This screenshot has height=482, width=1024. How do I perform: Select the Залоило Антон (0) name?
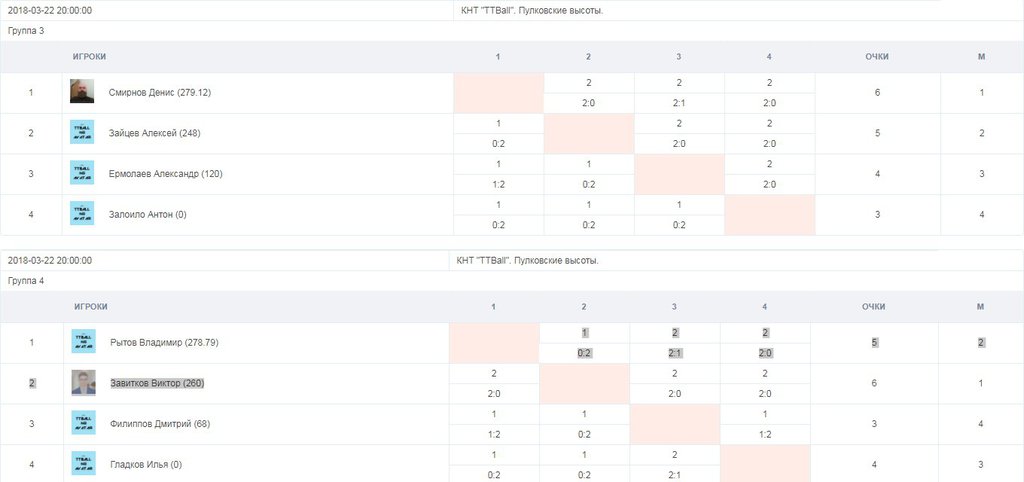point(145,214)
